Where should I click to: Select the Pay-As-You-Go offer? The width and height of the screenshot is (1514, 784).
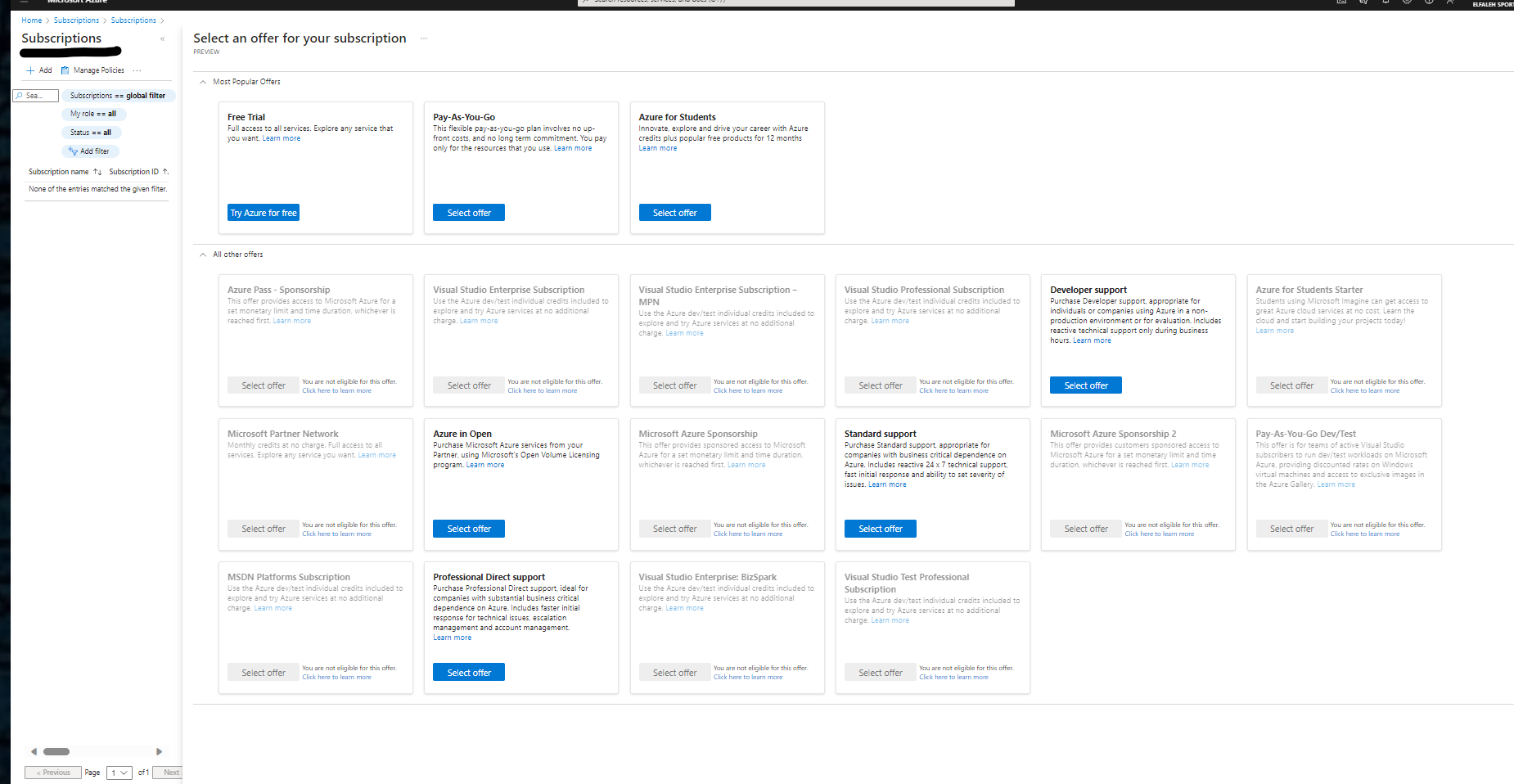point(469,213)
